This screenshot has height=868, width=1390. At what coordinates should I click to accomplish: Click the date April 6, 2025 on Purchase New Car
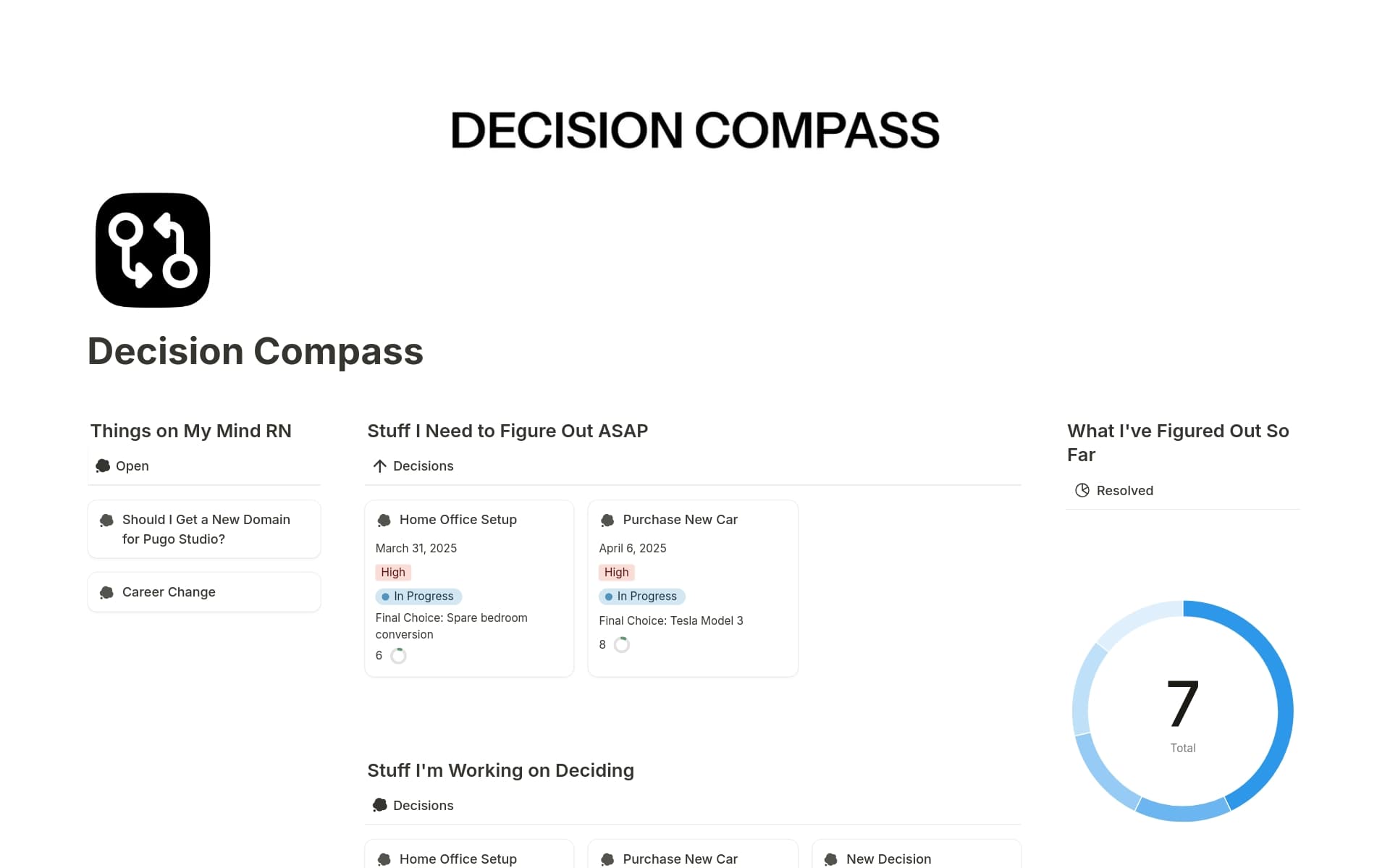[632, 548]
